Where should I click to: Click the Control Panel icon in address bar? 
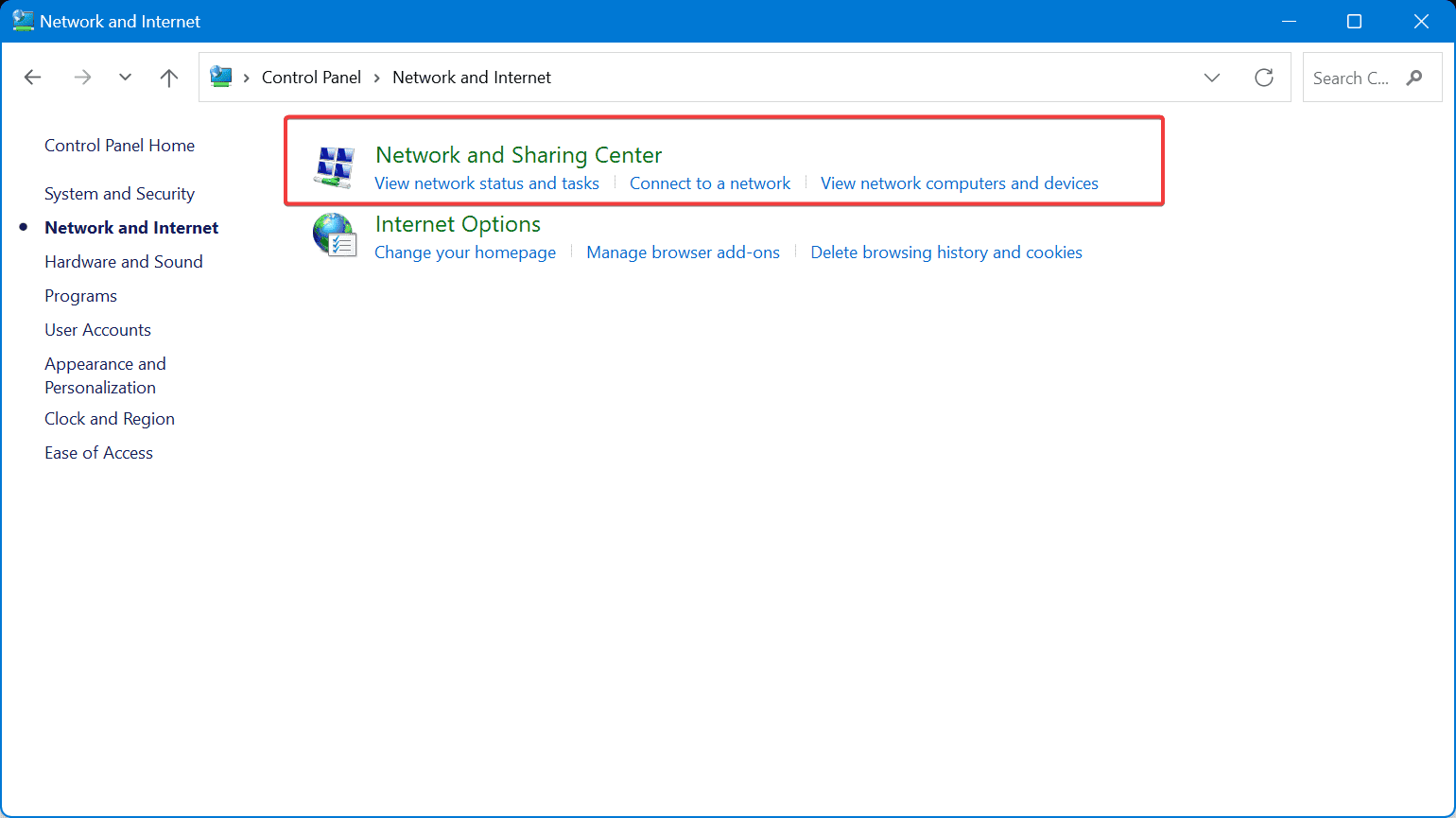(x=221, y=77)
